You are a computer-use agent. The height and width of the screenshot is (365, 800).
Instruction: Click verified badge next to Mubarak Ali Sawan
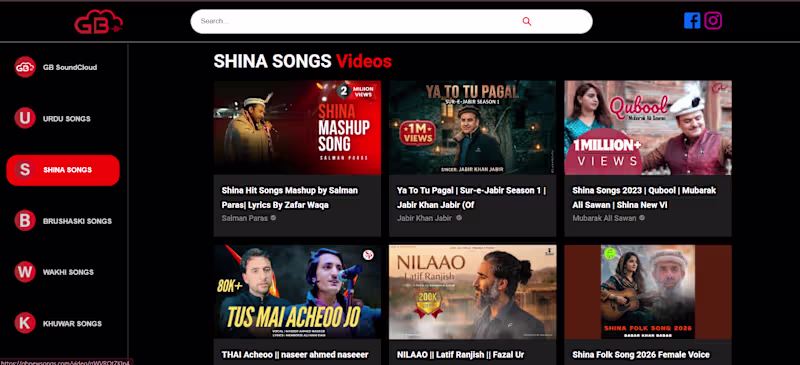click(642, 218)
